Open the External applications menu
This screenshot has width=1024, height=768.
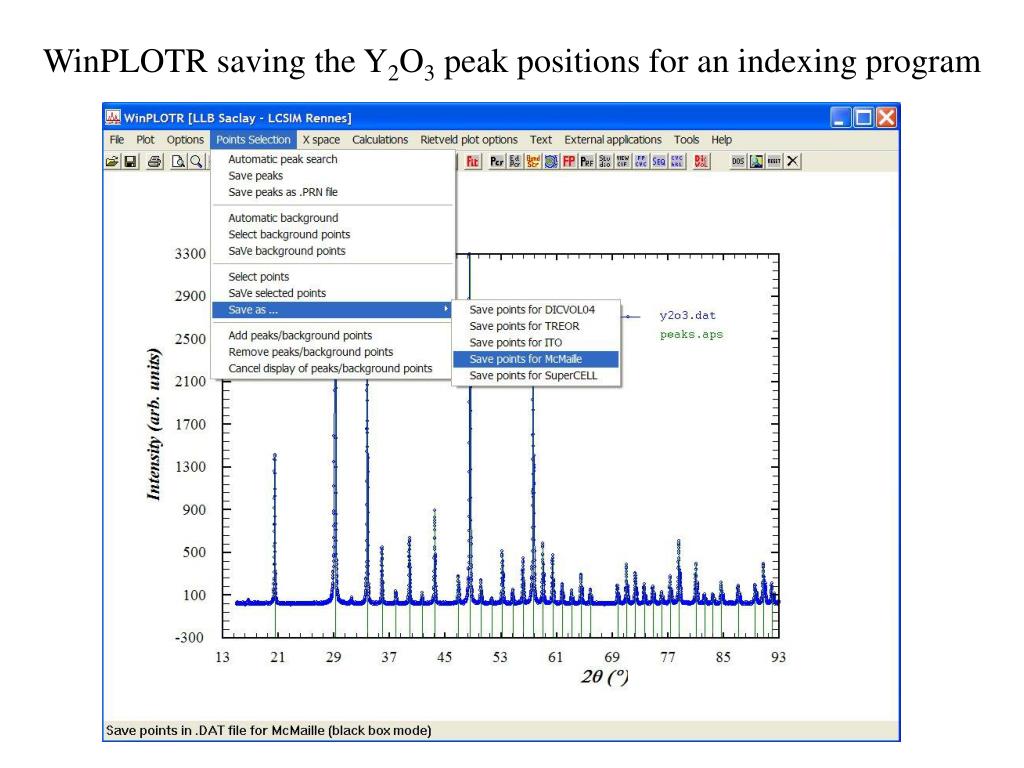613,140
